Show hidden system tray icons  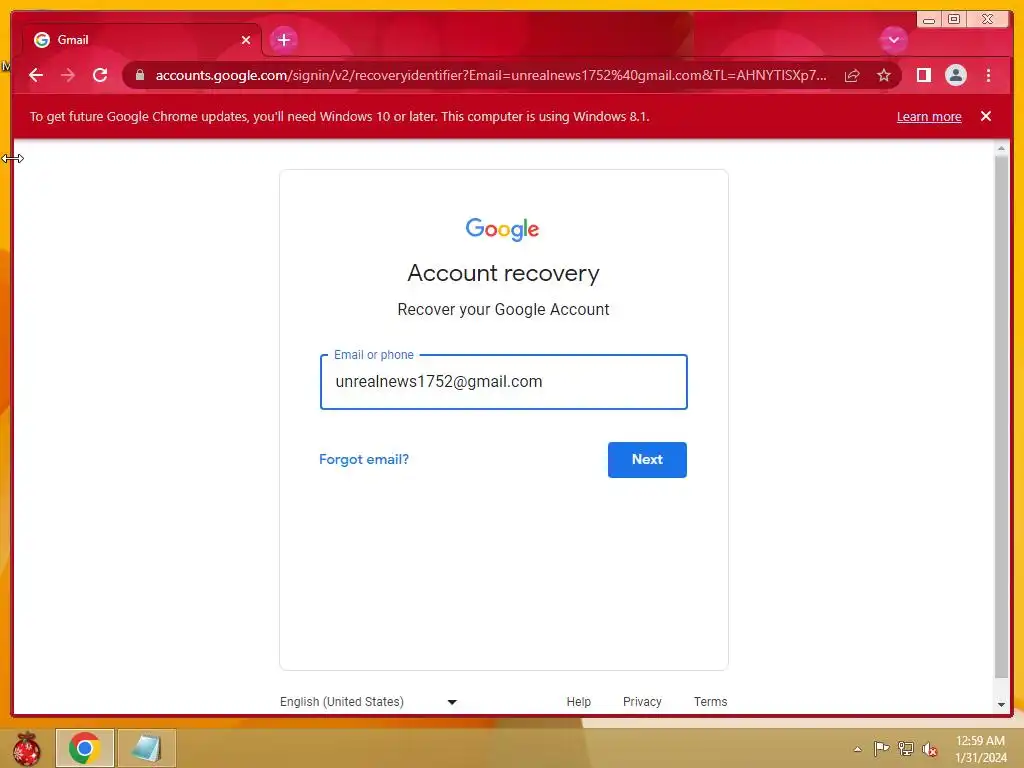[857, 749]
